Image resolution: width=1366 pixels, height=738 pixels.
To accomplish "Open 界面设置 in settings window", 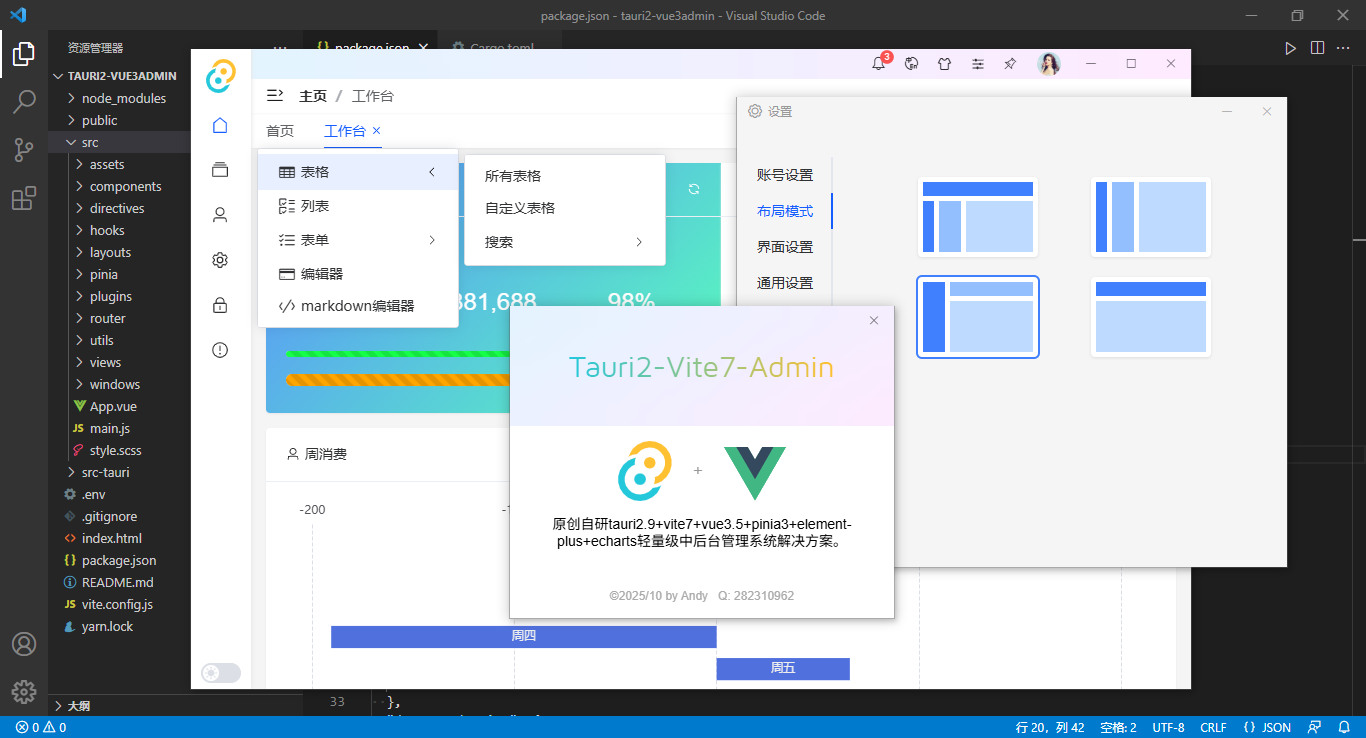I will coord(785,247).
